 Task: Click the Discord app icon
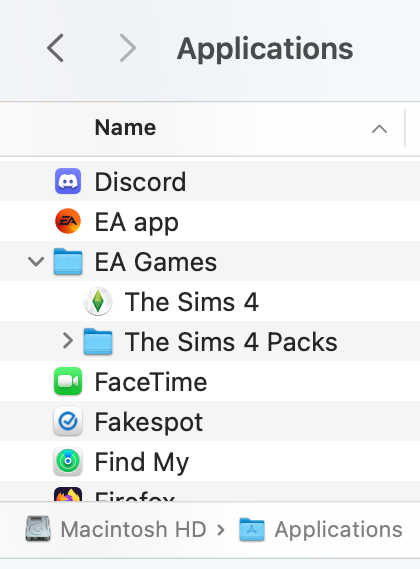coord(68,181)
